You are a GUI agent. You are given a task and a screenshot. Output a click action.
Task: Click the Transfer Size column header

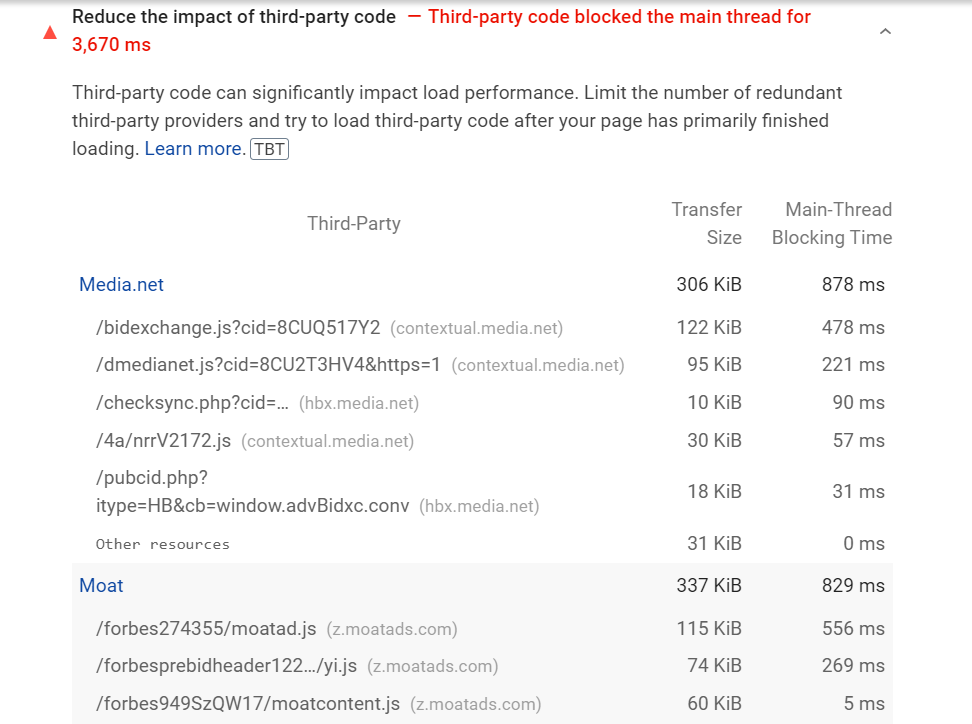pyautogui.click(x=707, y=224)
